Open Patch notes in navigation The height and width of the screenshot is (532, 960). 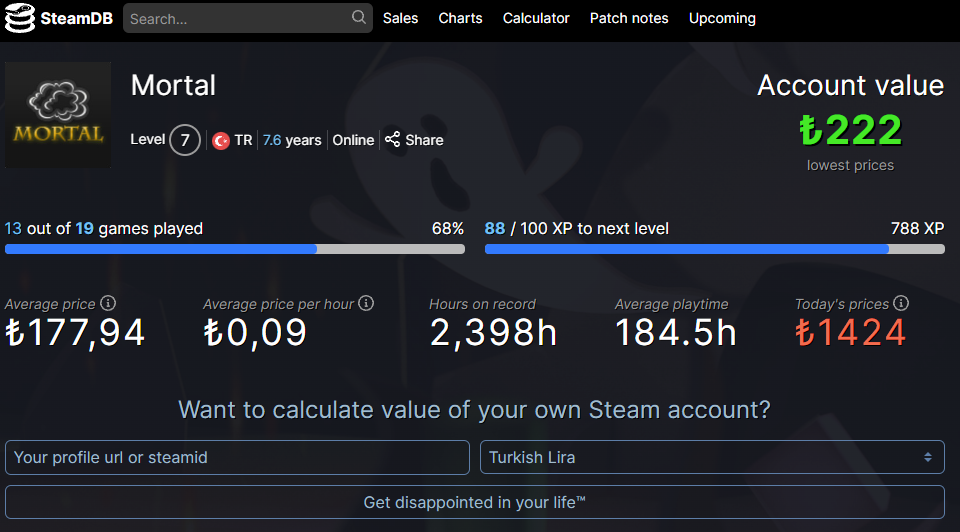(629, 18)
